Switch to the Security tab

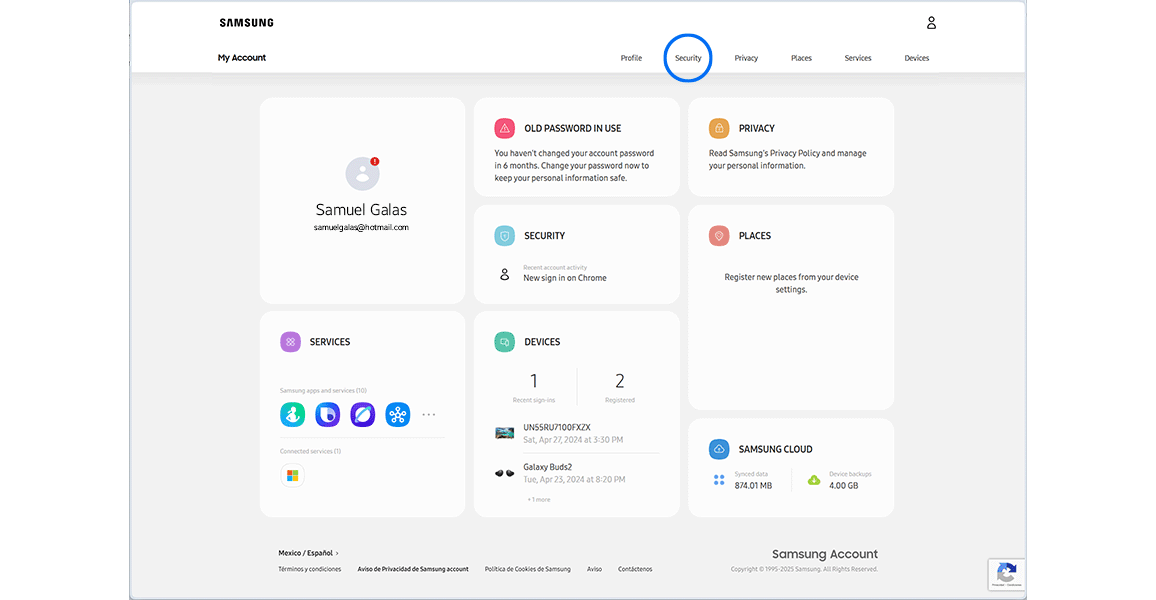pyautogui.click(x=688, y=58)
